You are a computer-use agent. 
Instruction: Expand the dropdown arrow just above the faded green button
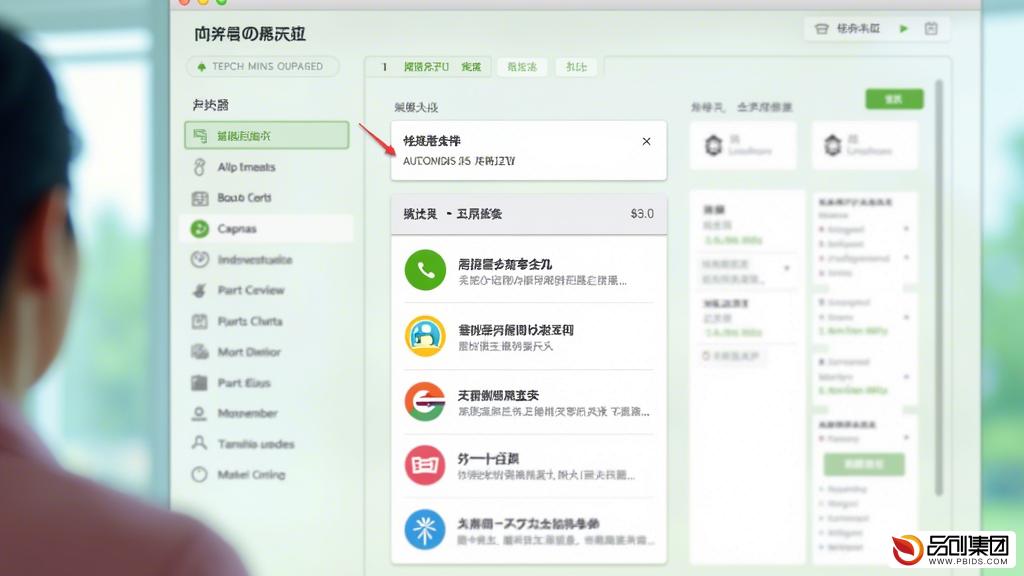click(x=906, y=438)
